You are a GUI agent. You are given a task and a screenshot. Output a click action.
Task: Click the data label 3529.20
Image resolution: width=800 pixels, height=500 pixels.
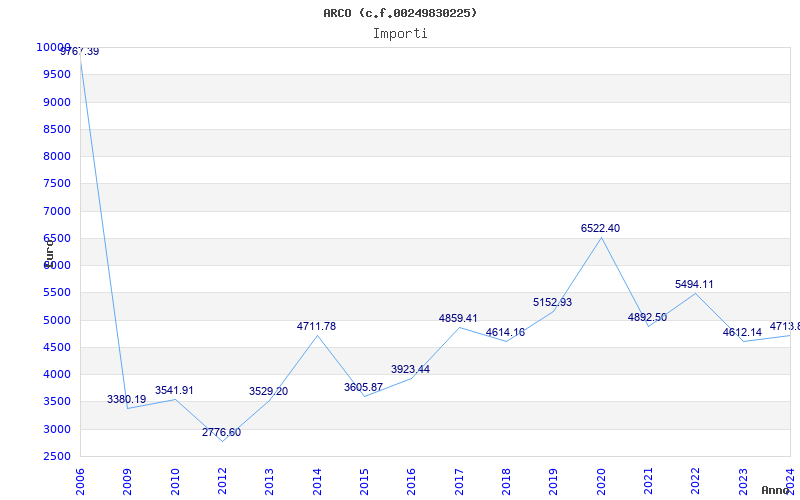[268, 391]
